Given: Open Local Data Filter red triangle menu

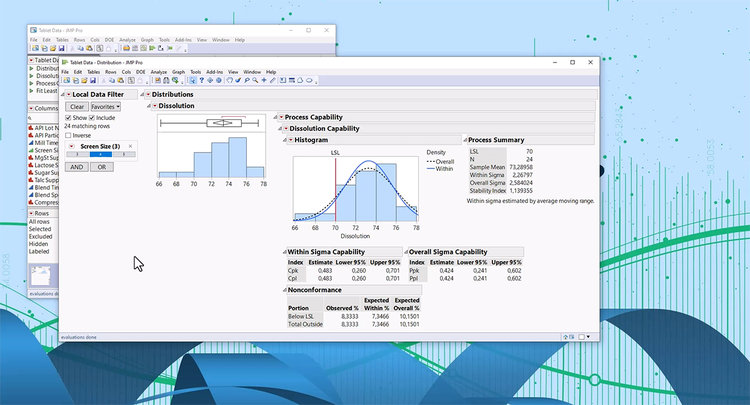Looking at the screenshot, I should click(68, 94).
